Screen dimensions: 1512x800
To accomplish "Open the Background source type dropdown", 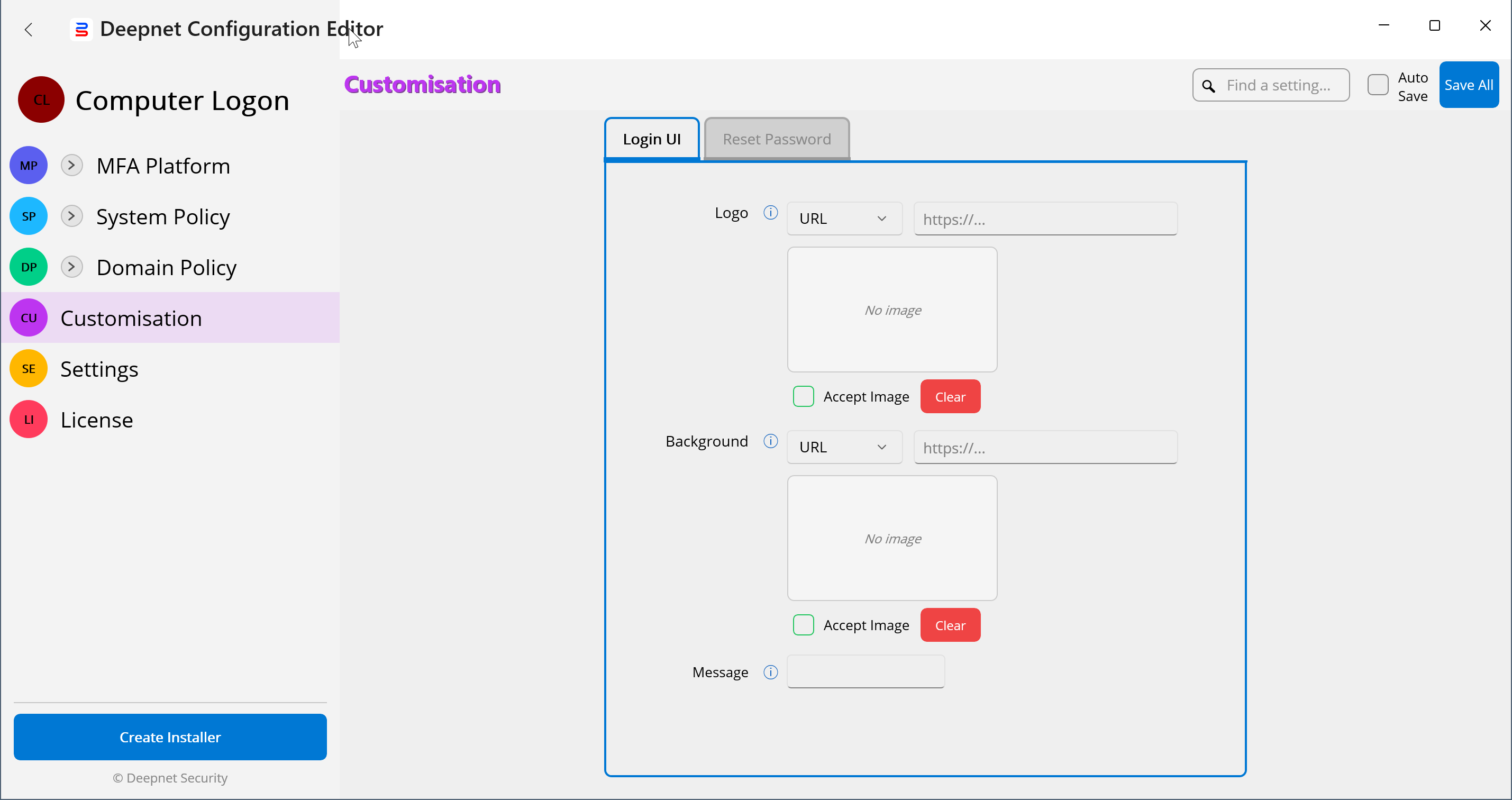I will (x=843, y=447).
